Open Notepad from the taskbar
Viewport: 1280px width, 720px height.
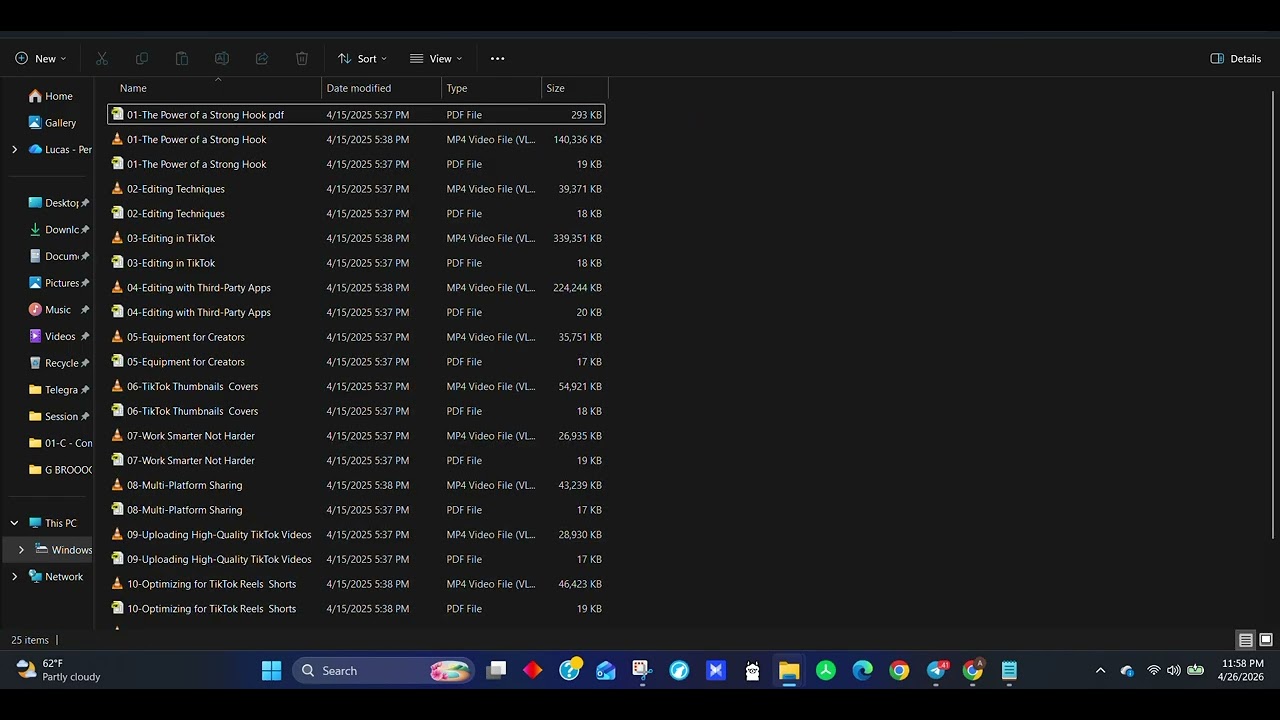click(1009, 670)
